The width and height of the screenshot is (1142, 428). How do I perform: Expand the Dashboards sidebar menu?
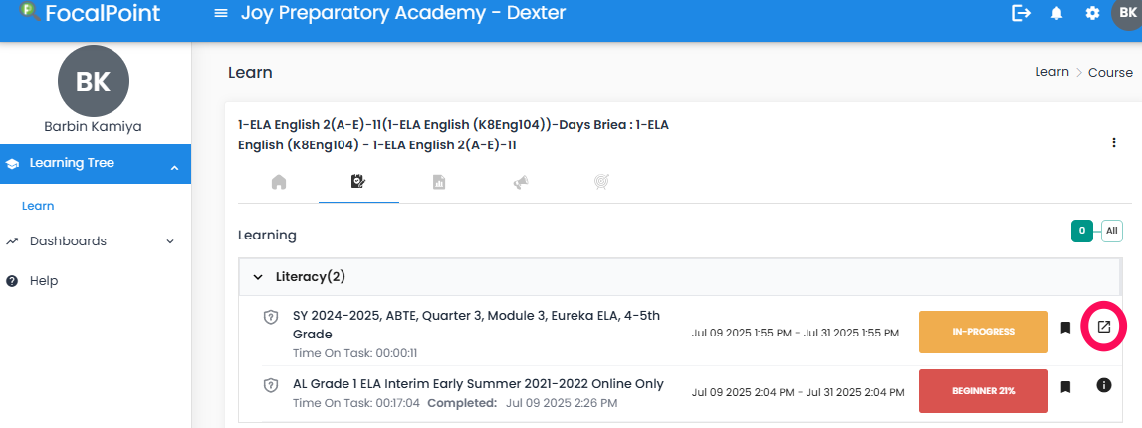[170, 241]
